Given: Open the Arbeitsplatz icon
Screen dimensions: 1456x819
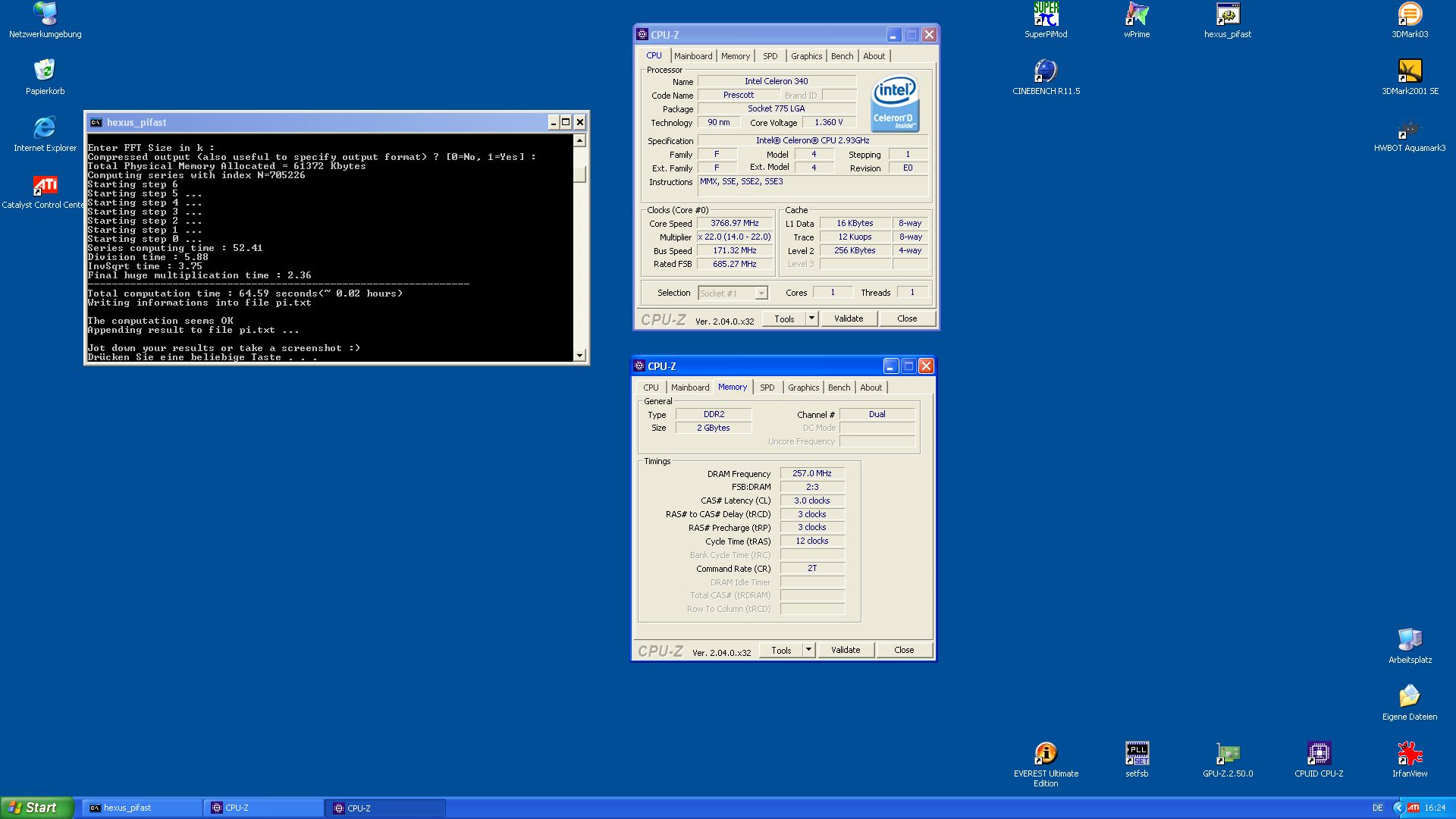Looking at the screenshot, I should 1410,646.
